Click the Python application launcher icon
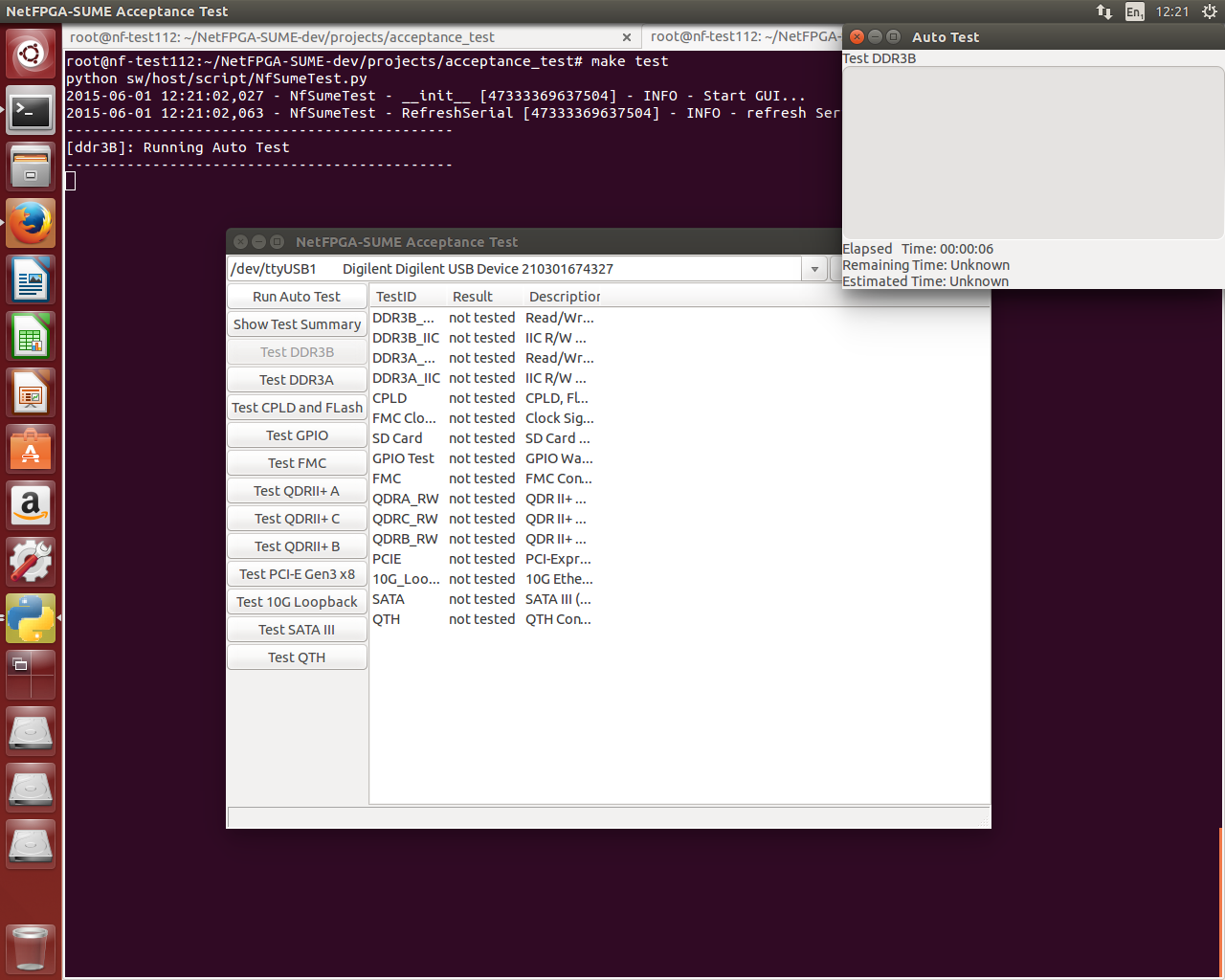Screen dimensions: 1225x980 pyautogui.click(x=32, y=618)
